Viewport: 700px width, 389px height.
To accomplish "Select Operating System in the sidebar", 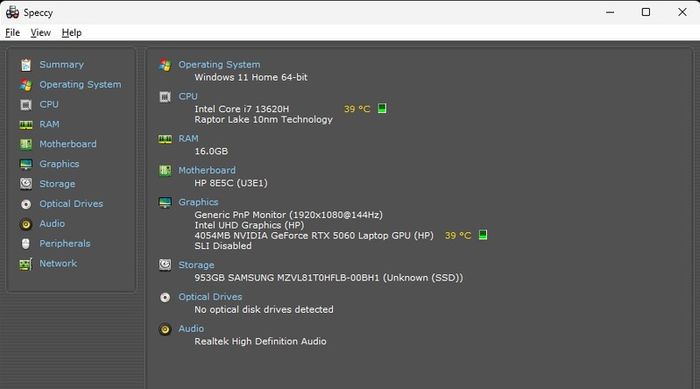I will (80, 85).
